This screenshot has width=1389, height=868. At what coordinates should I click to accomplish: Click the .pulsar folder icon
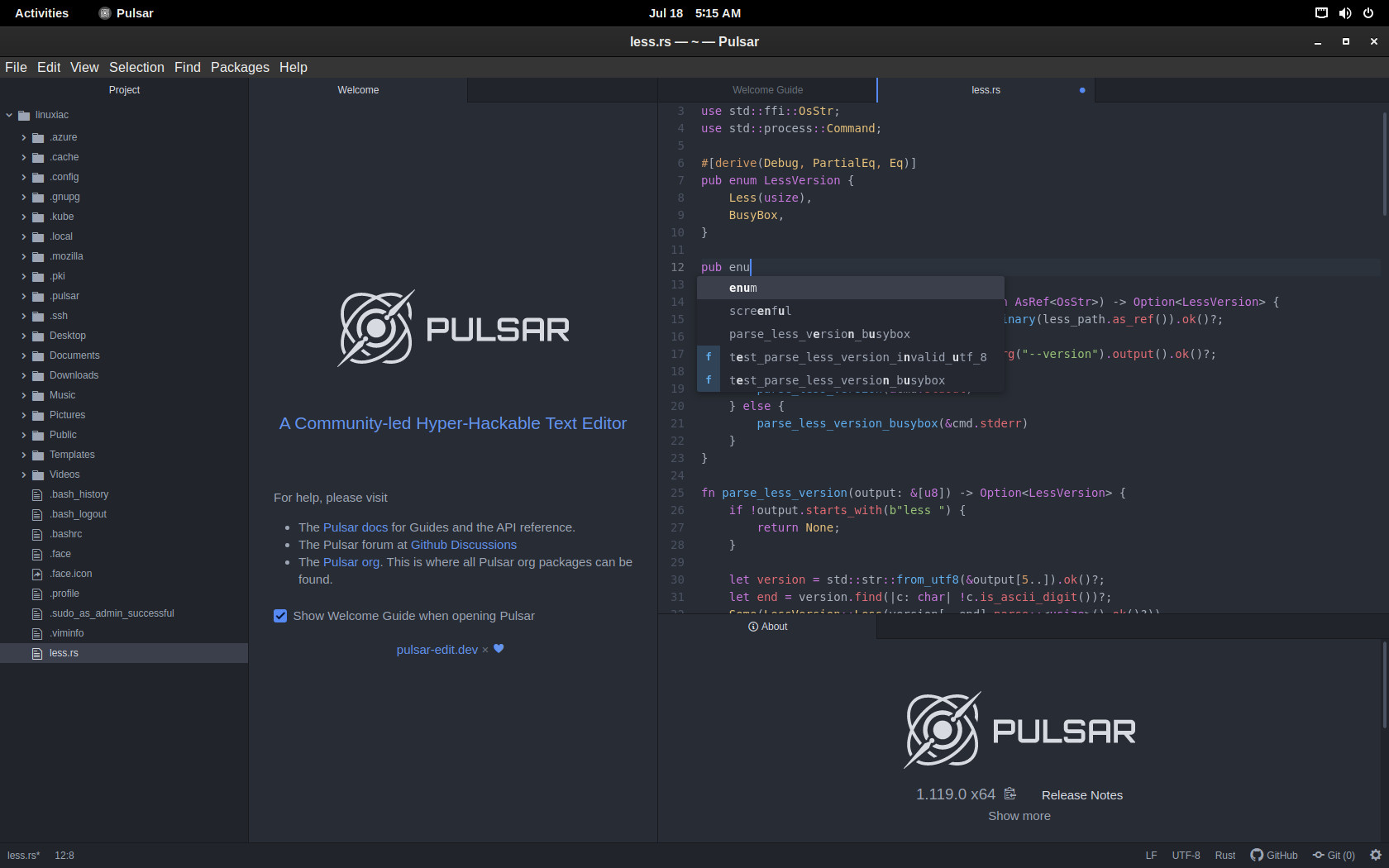point(38,296)
